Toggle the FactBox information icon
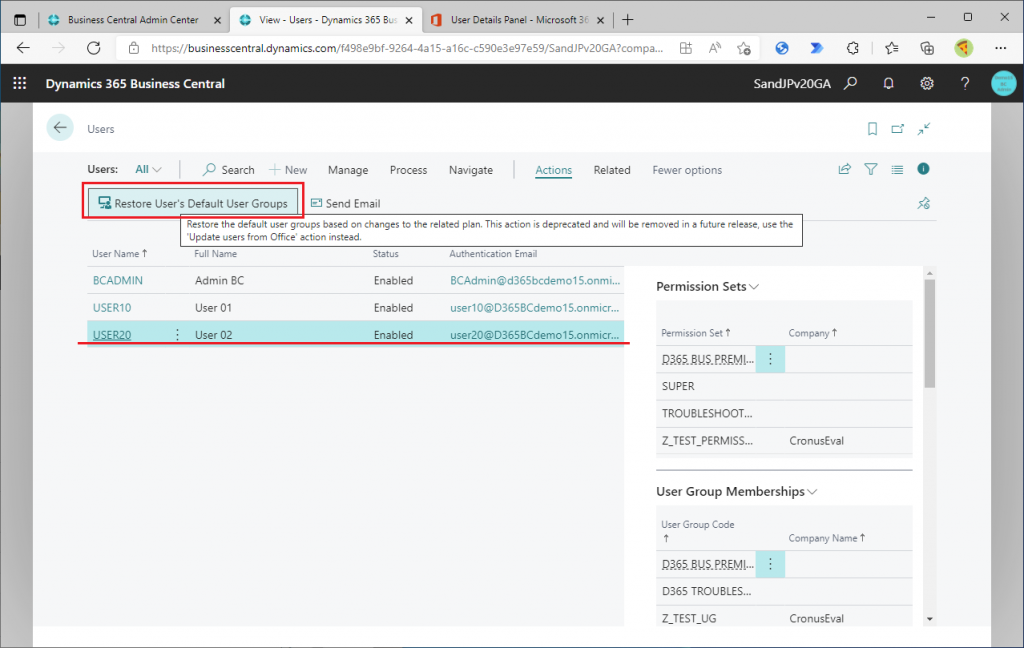Viewport: 1024px width, 648px height. pyautogui.click(x=923, y=169)
